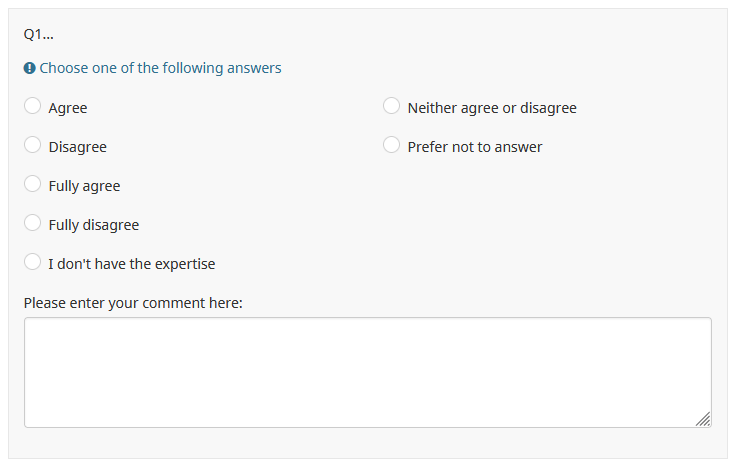Click the comment text area

[x=367, y=372]
